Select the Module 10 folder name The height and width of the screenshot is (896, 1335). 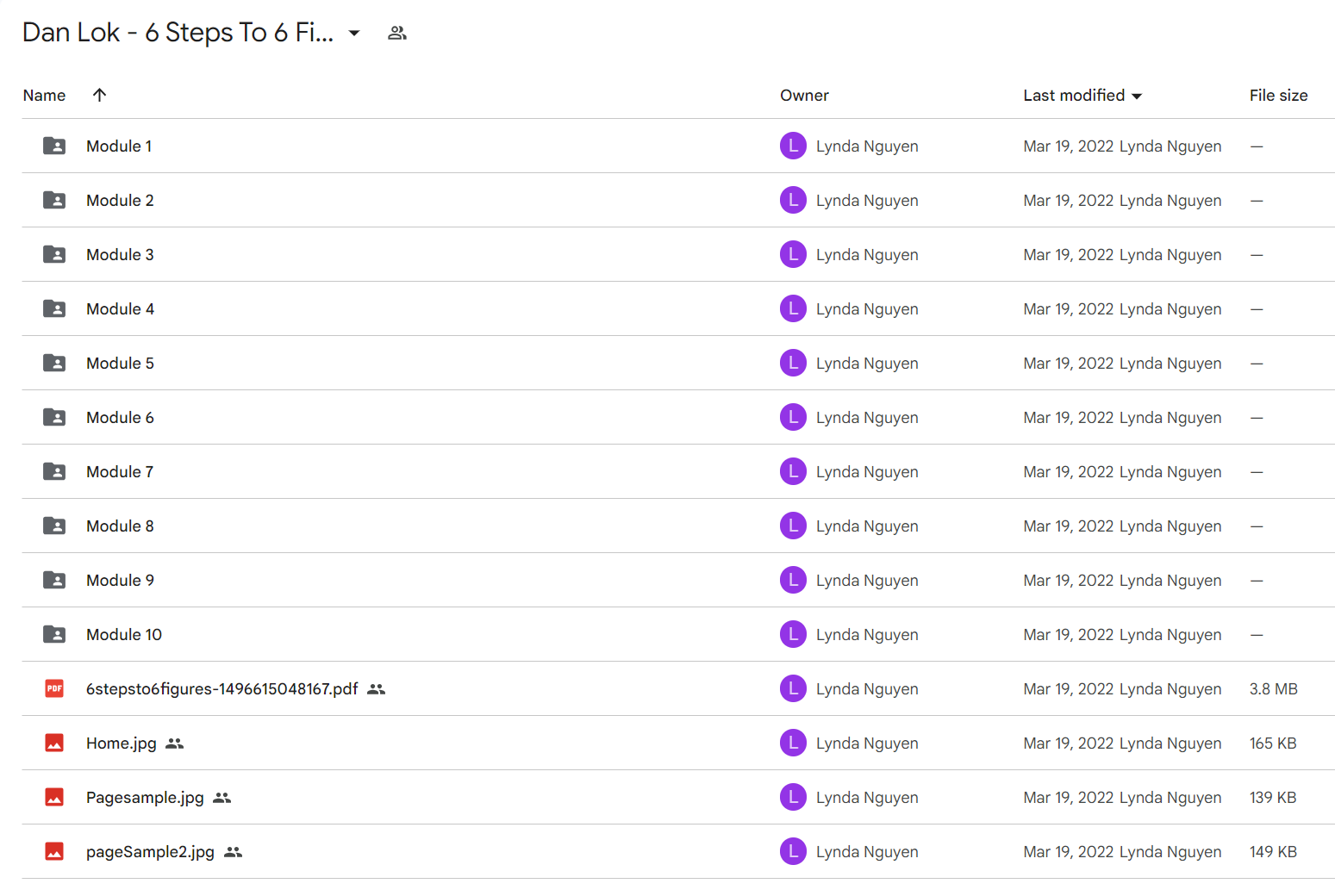(124, 635)
